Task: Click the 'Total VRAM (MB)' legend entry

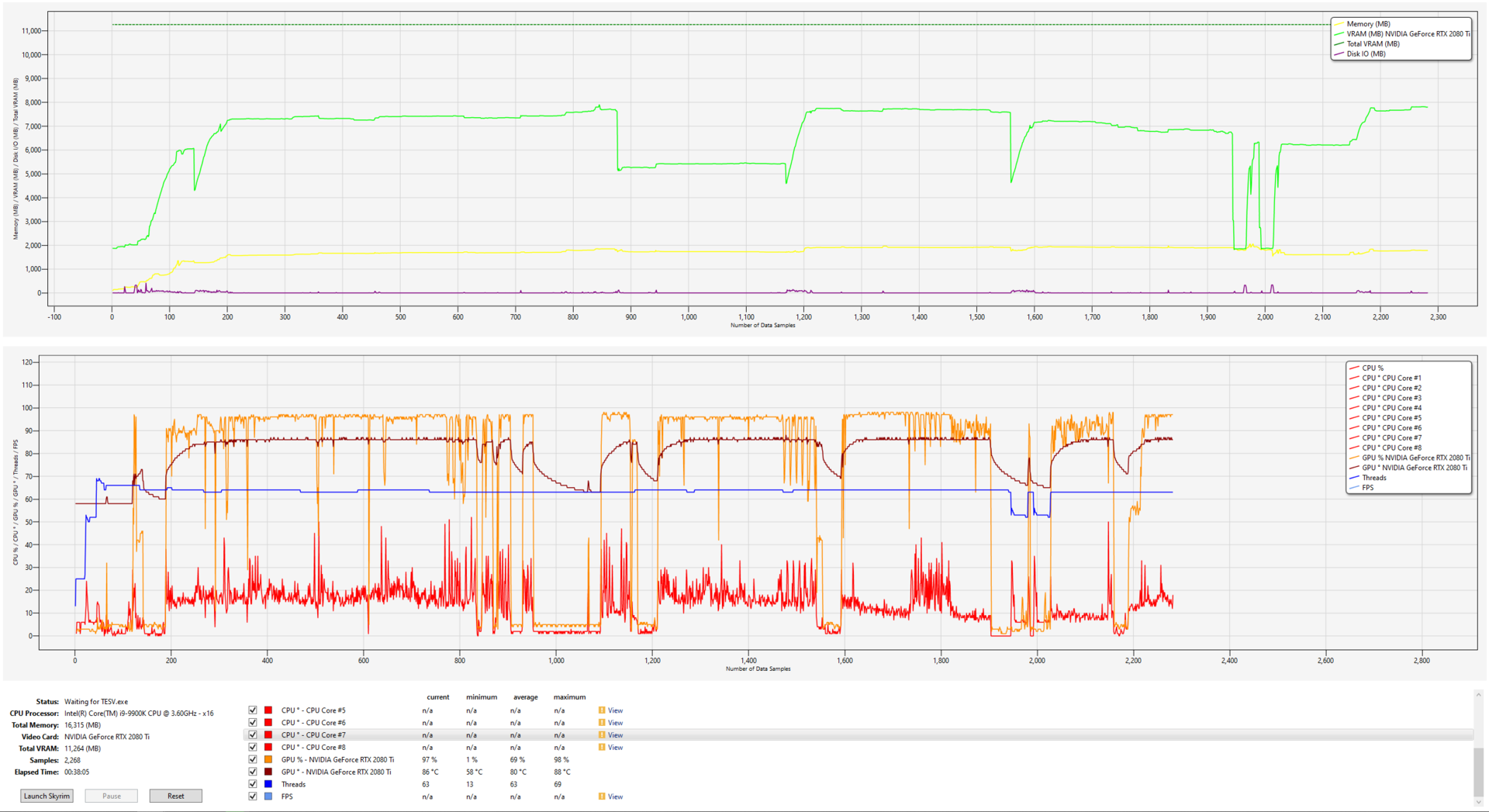Action: (x=1373, y=44)
